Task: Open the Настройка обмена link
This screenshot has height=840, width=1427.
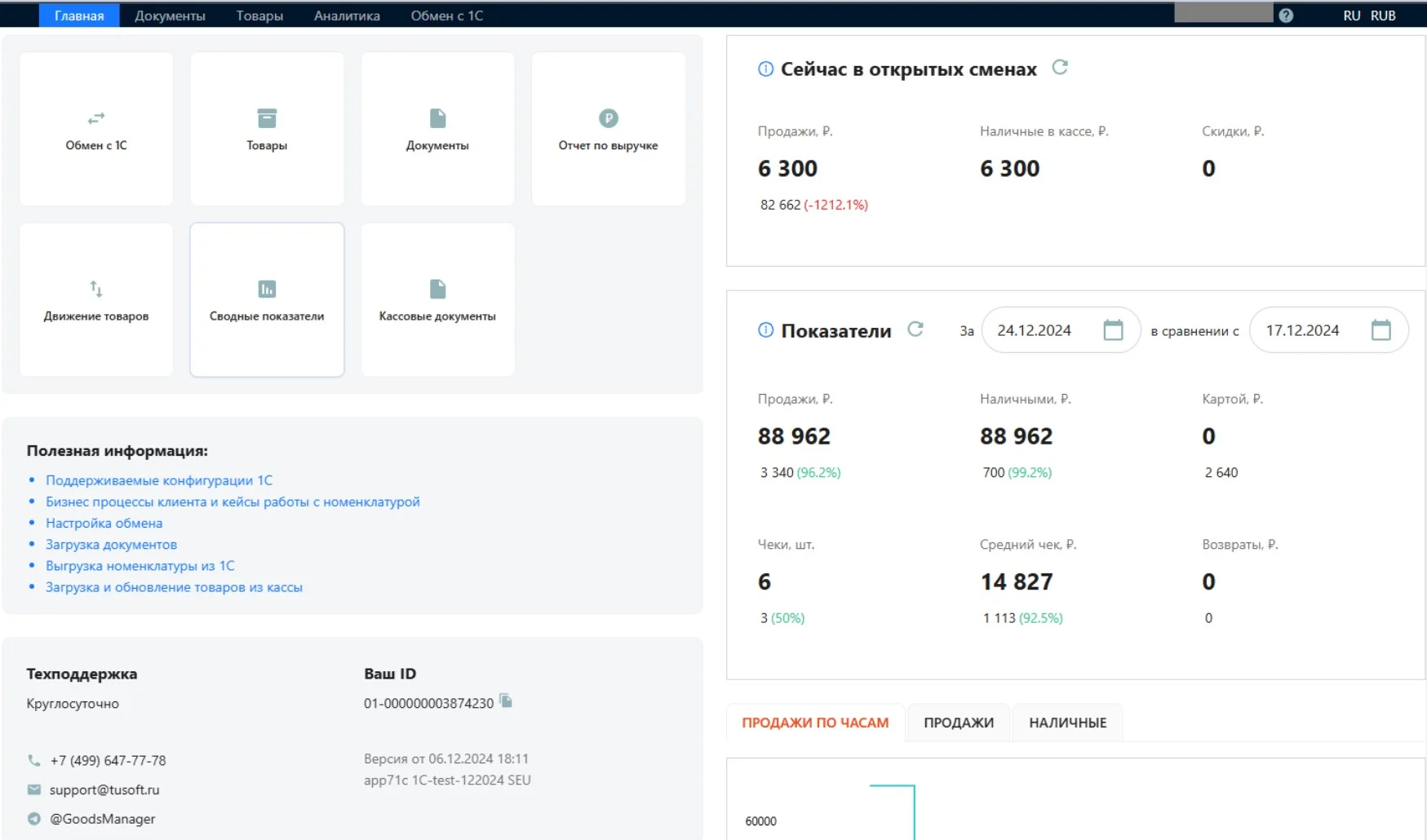Action: coord(104,523)
